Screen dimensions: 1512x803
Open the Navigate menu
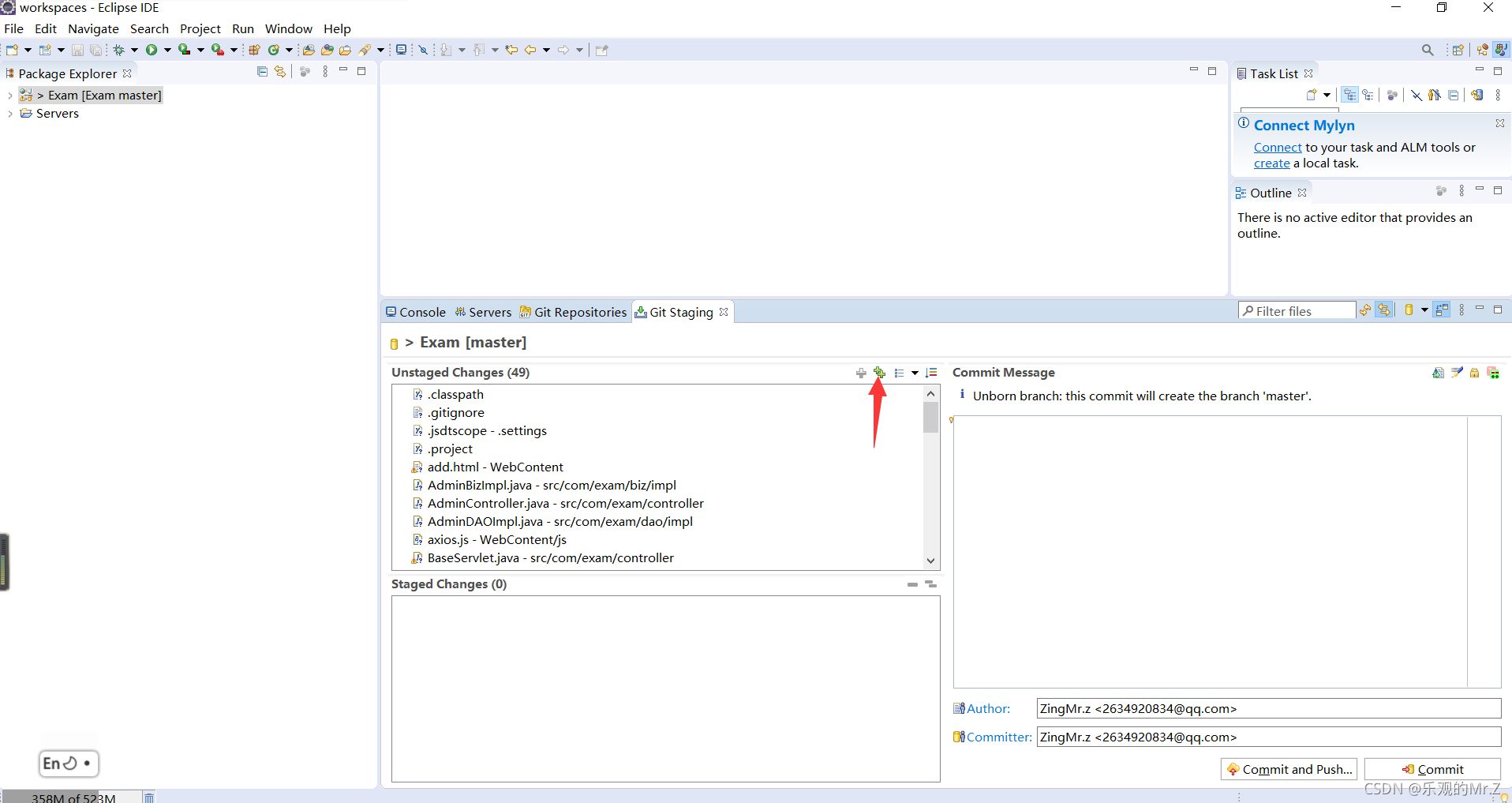coord(93,28)
